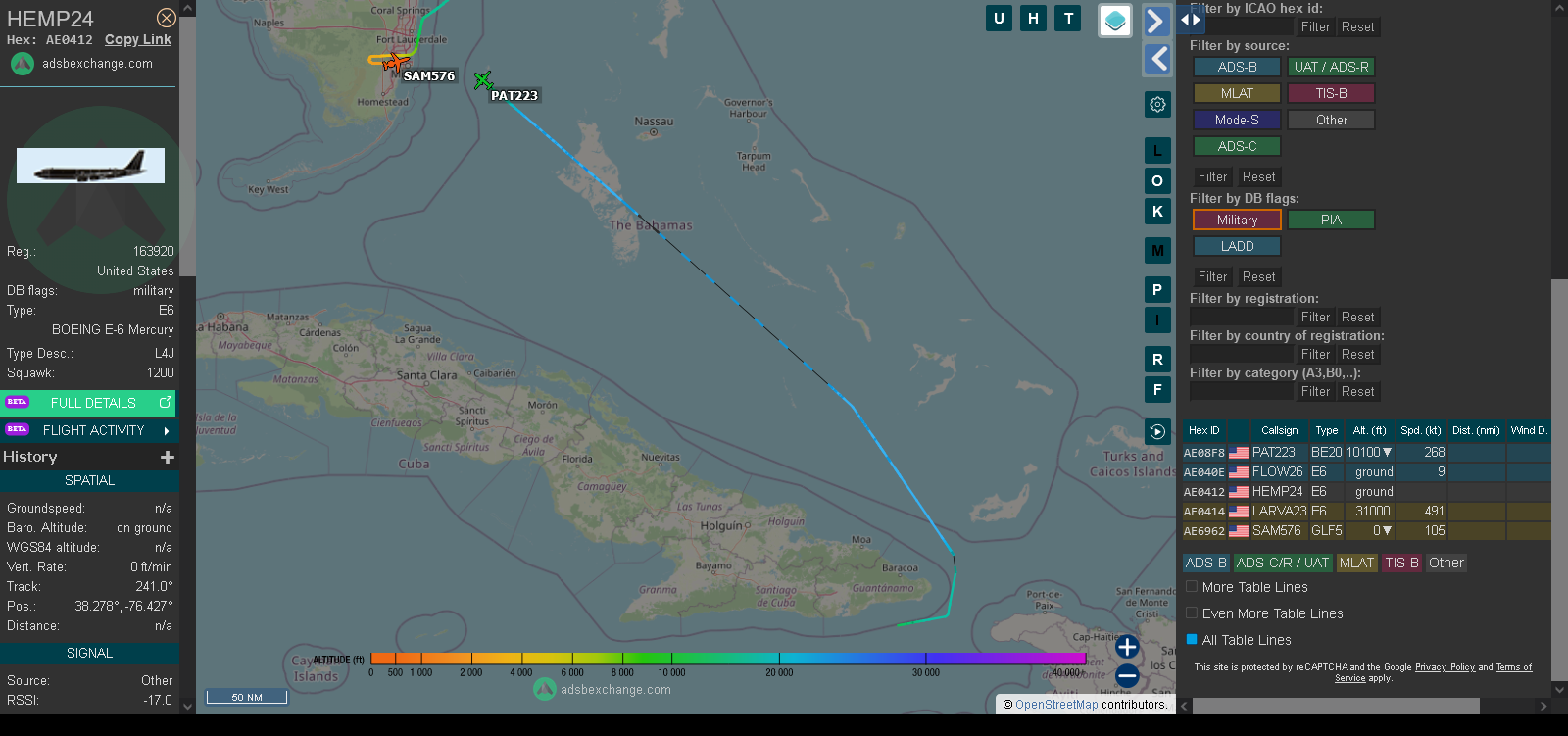
Task: Open external link icon on FULL DETAILS
Action: (x=166, y=402)
